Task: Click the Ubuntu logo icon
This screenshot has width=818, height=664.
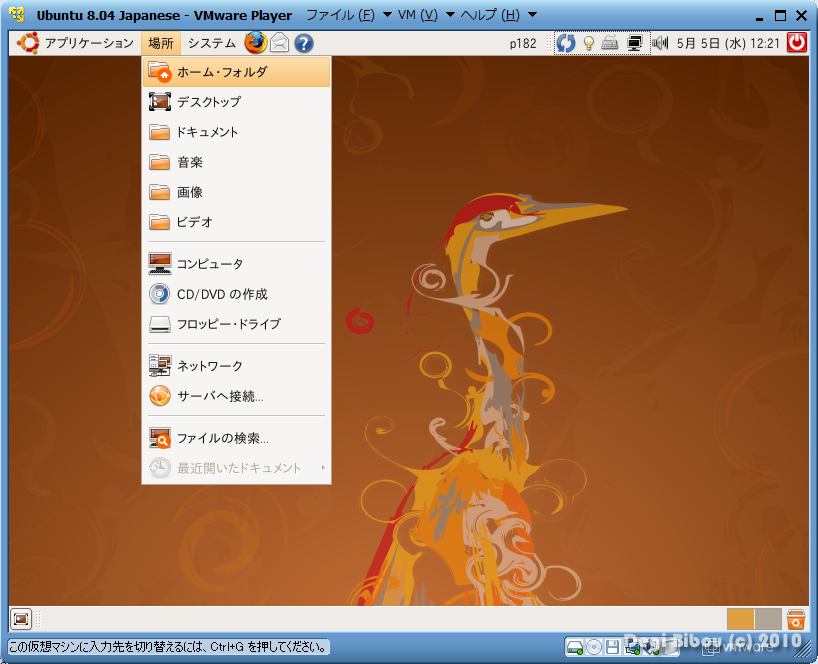Action: [28, 43]
